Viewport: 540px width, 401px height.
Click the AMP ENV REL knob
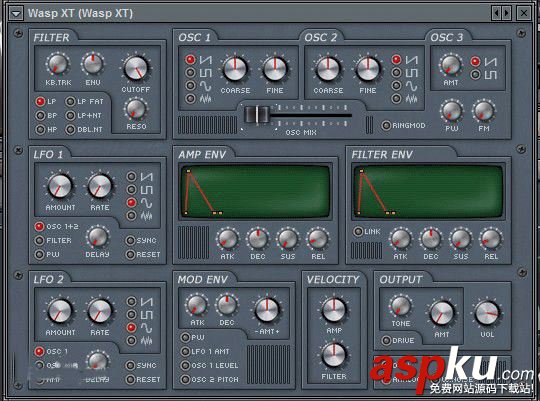(x=318, y=239)
